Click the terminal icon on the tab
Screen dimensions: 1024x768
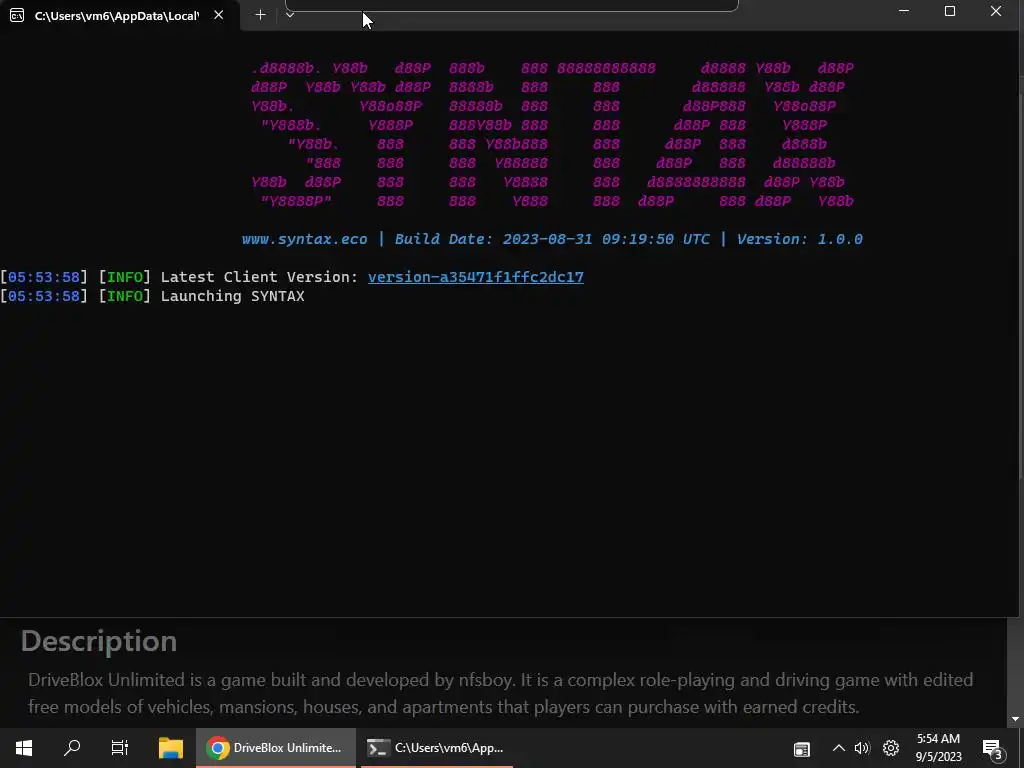[x=17, y=15]
